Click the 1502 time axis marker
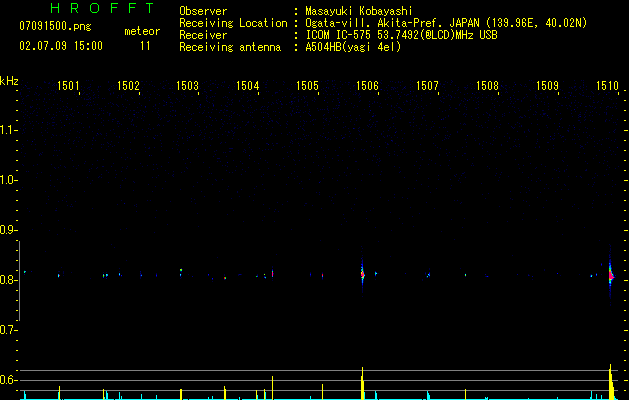This screenshot has height=400, width=629. point(128,85)
